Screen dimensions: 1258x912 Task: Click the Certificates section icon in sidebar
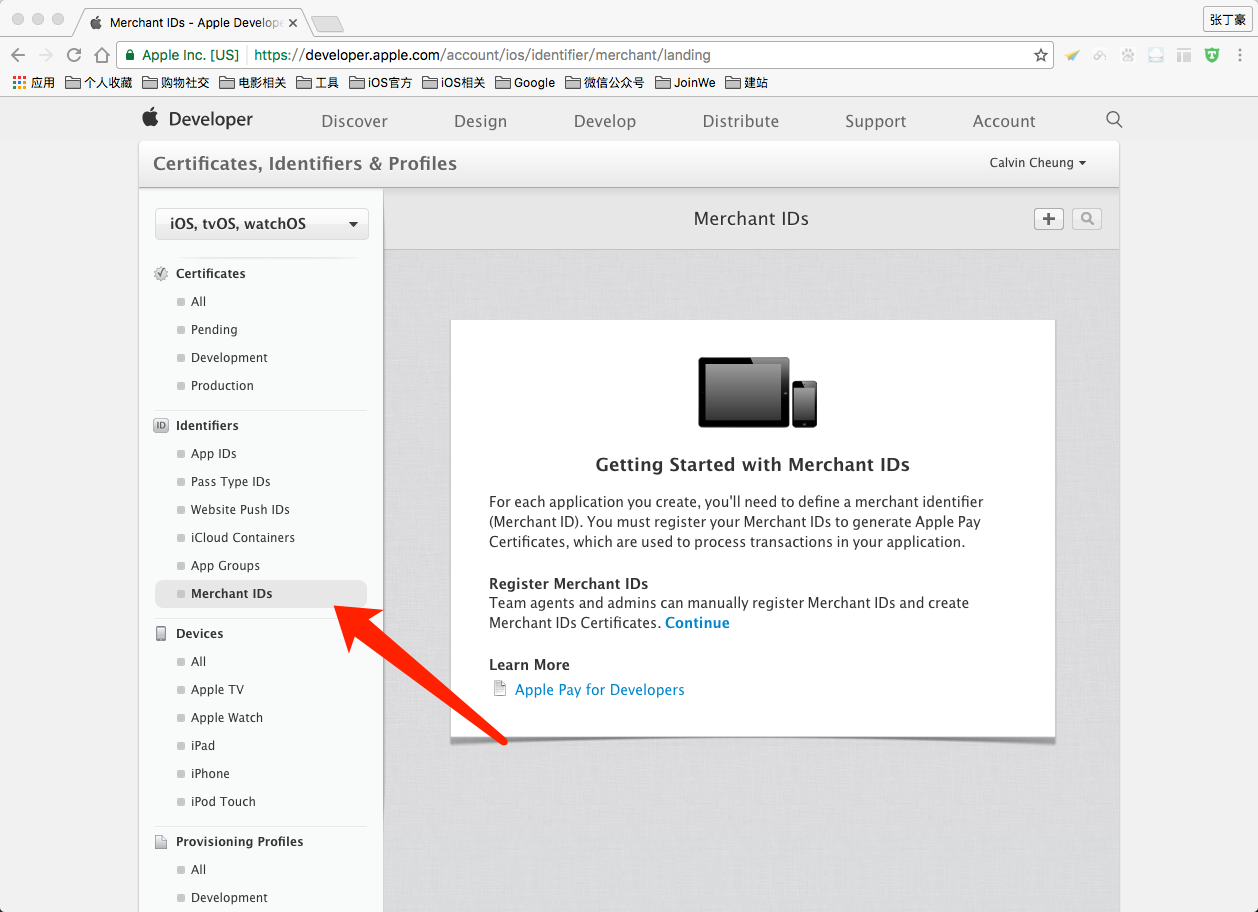click(160, 273)
